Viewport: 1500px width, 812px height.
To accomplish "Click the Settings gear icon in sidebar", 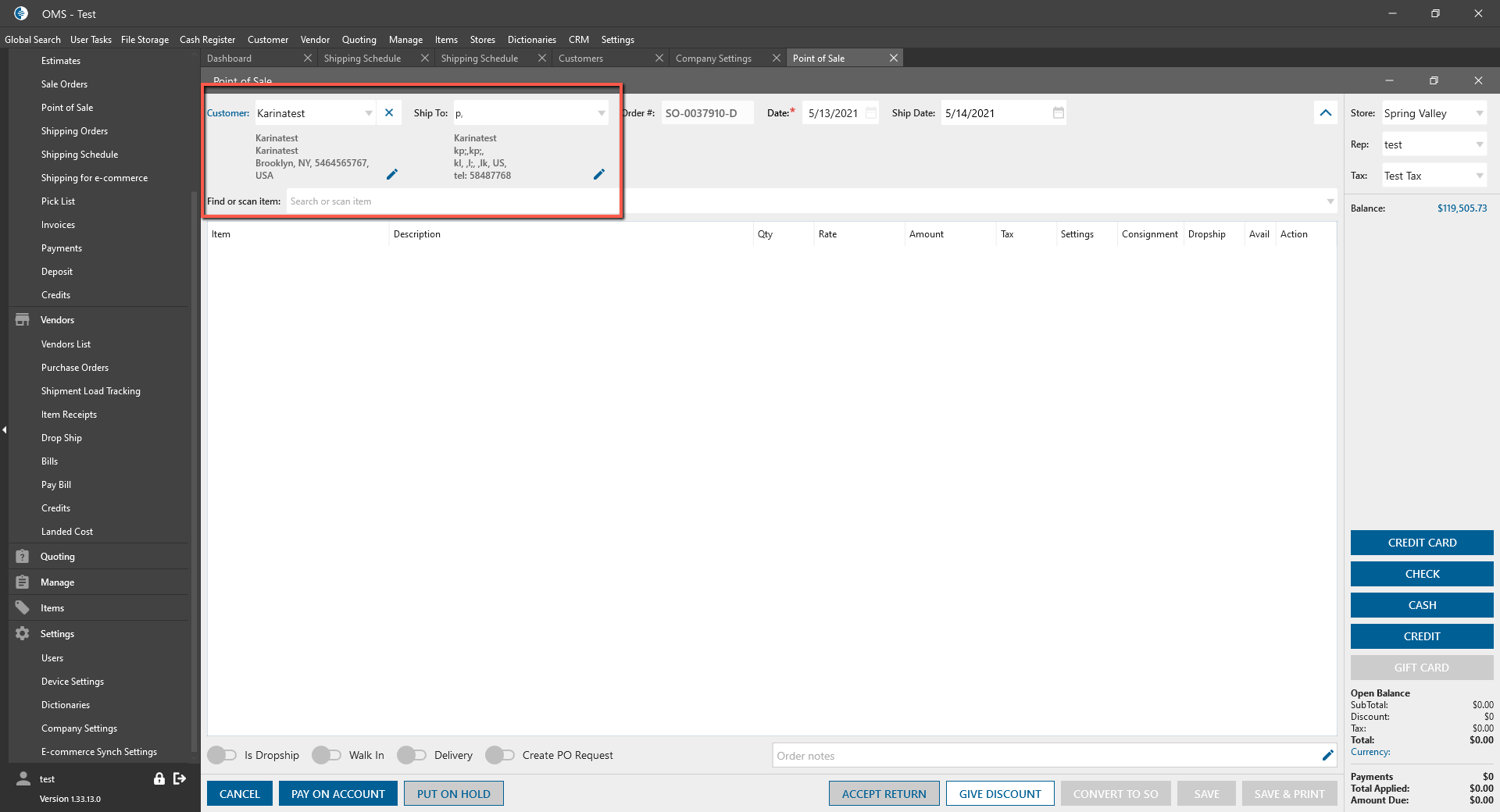I will (x=23, y=634).
